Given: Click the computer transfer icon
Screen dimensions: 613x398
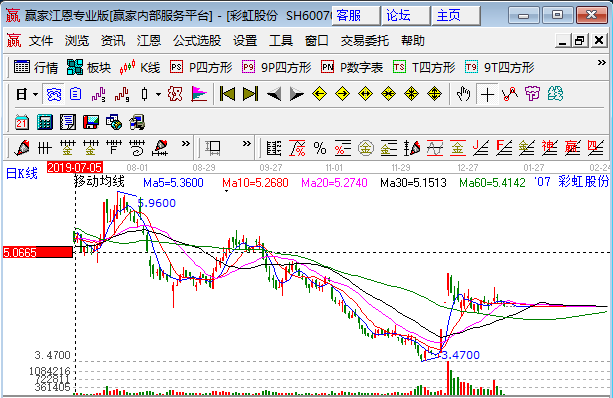Looking at the screenshot, I should point(137,122).
